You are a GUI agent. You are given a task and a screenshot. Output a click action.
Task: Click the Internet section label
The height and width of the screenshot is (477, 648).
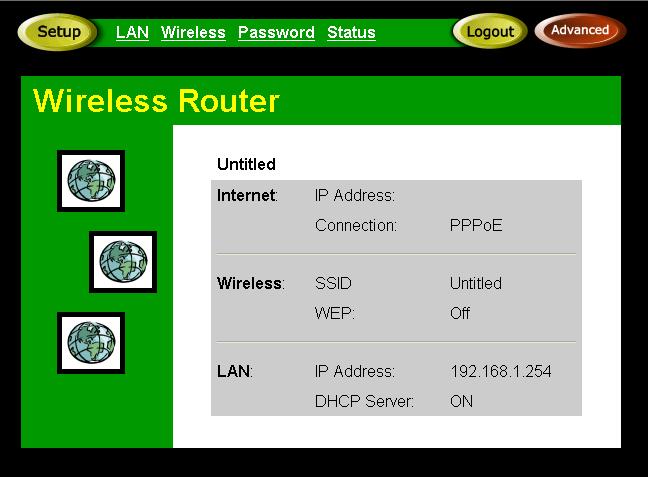coord(247,195)
